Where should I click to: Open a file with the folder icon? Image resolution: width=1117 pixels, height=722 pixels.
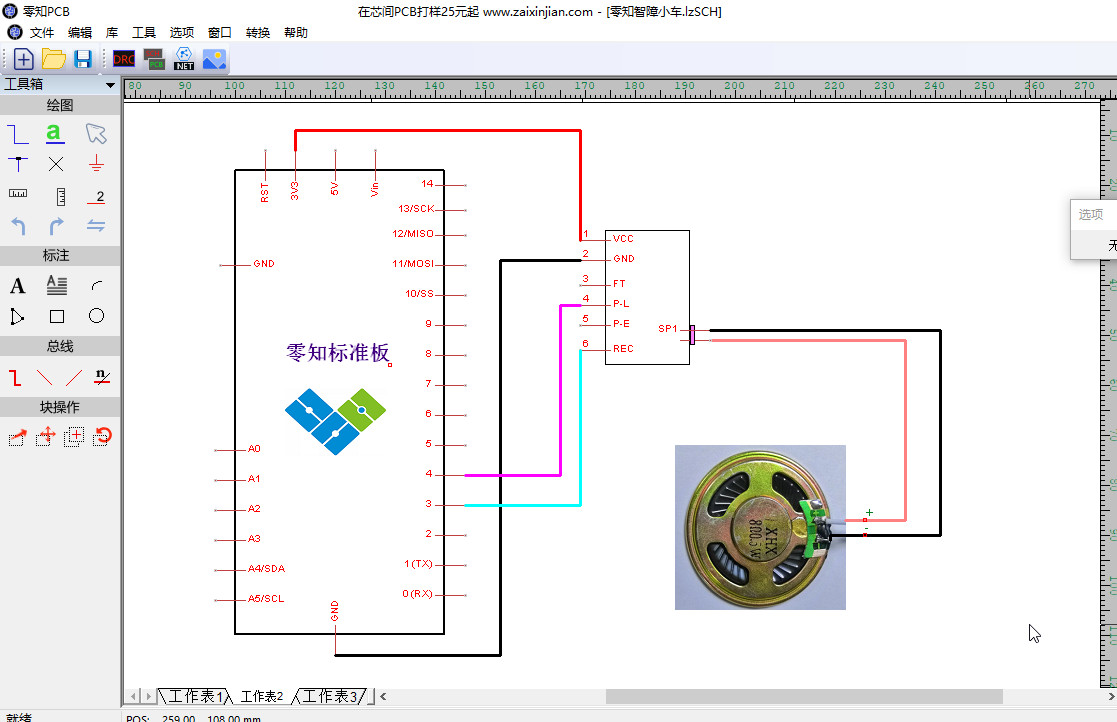tap(53, 59)
